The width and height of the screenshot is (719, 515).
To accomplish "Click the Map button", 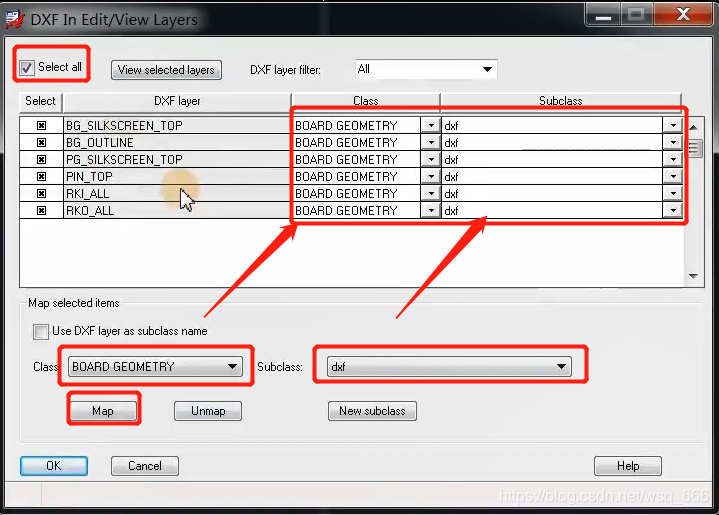I will point(103,410).
